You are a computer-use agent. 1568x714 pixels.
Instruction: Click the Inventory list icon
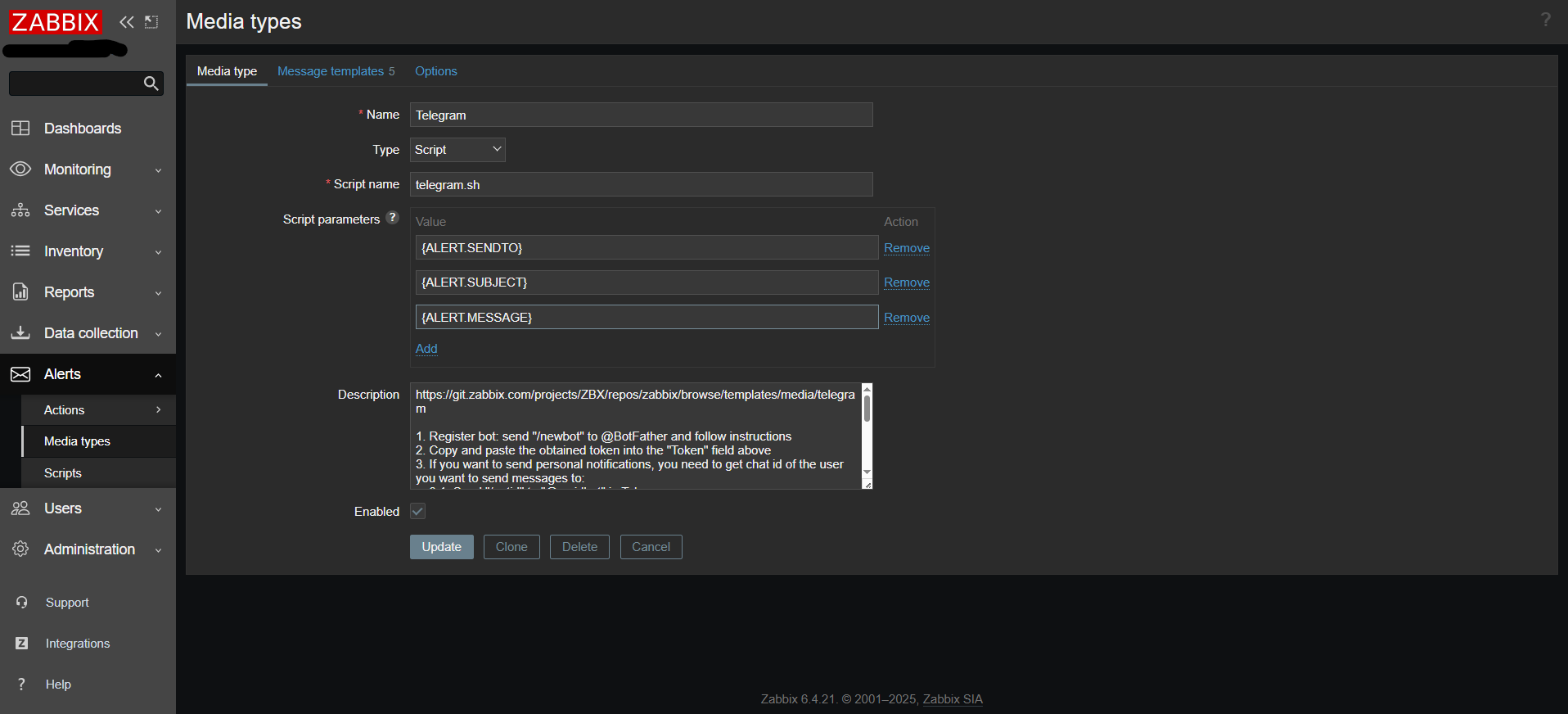(x=20, y=251)
